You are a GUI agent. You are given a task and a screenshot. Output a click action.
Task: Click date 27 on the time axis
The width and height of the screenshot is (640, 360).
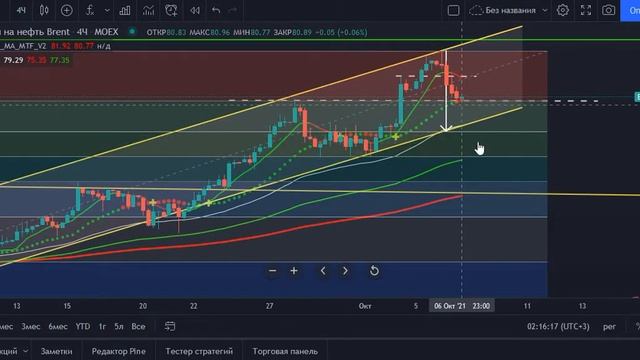click(269, 306)
